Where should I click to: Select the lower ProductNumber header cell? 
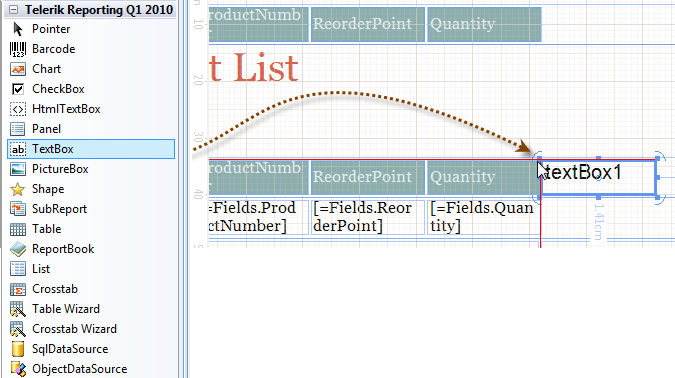point(259,177)
